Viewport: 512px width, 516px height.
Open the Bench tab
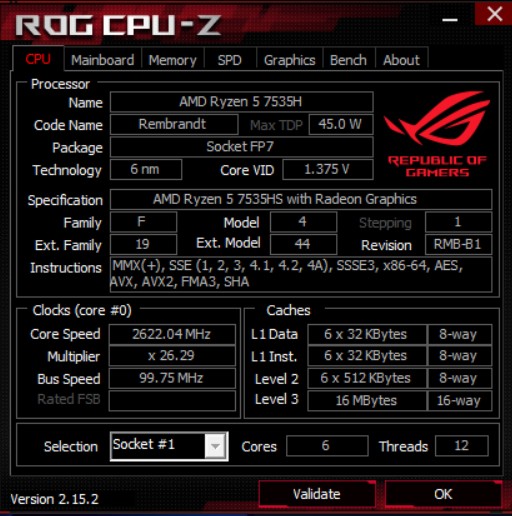[348, 60]
